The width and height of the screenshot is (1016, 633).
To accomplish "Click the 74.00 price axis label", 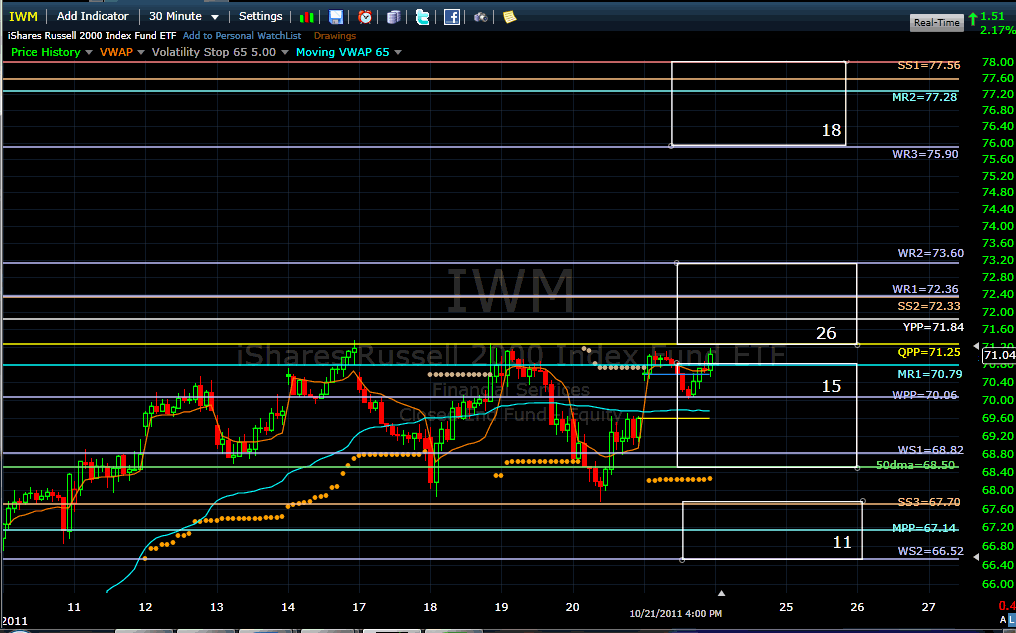I will click(999, 226).
